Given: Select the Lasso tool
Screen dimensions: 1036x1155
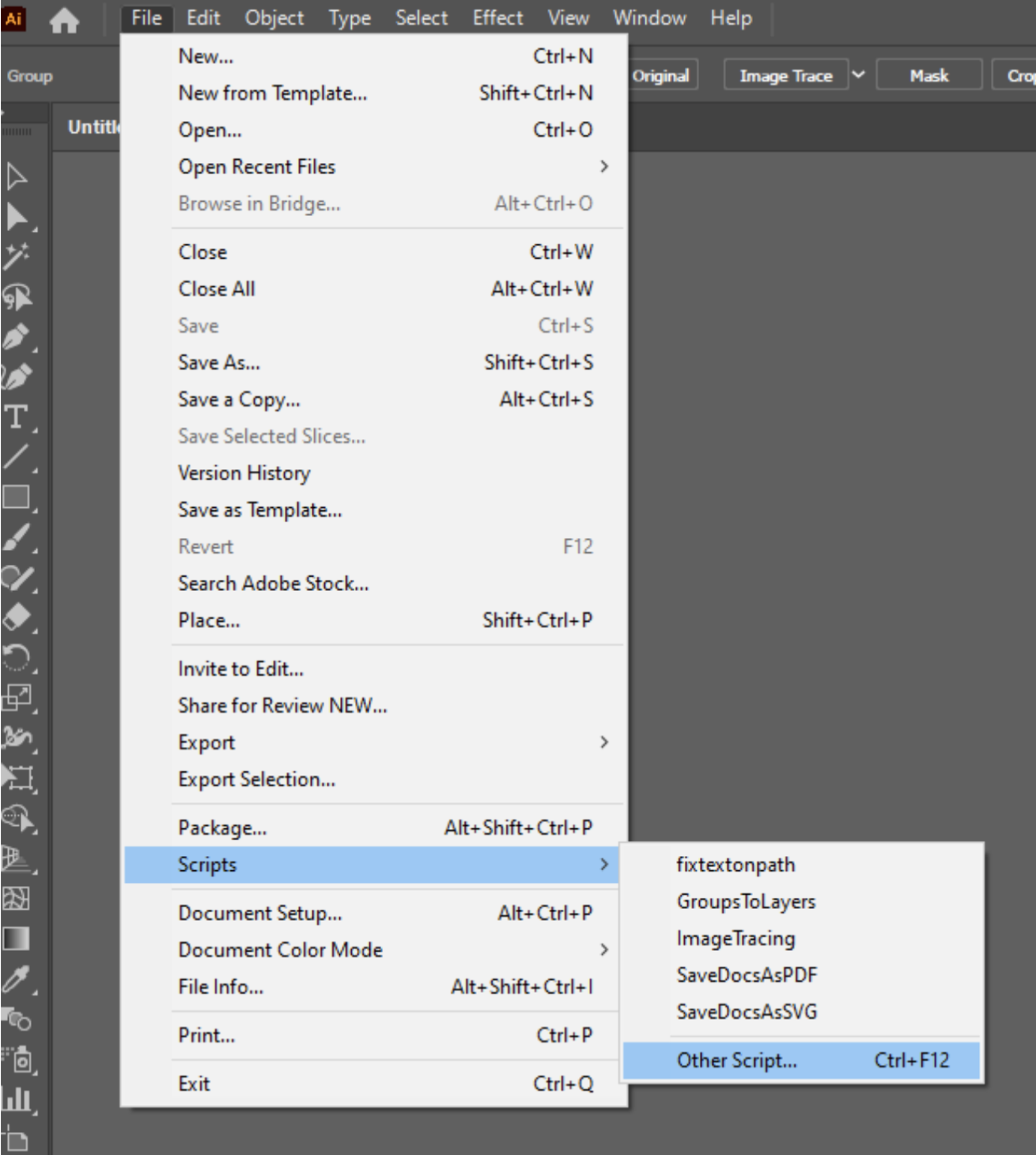Looking at the screenshot, I should (x=17, y=297).
